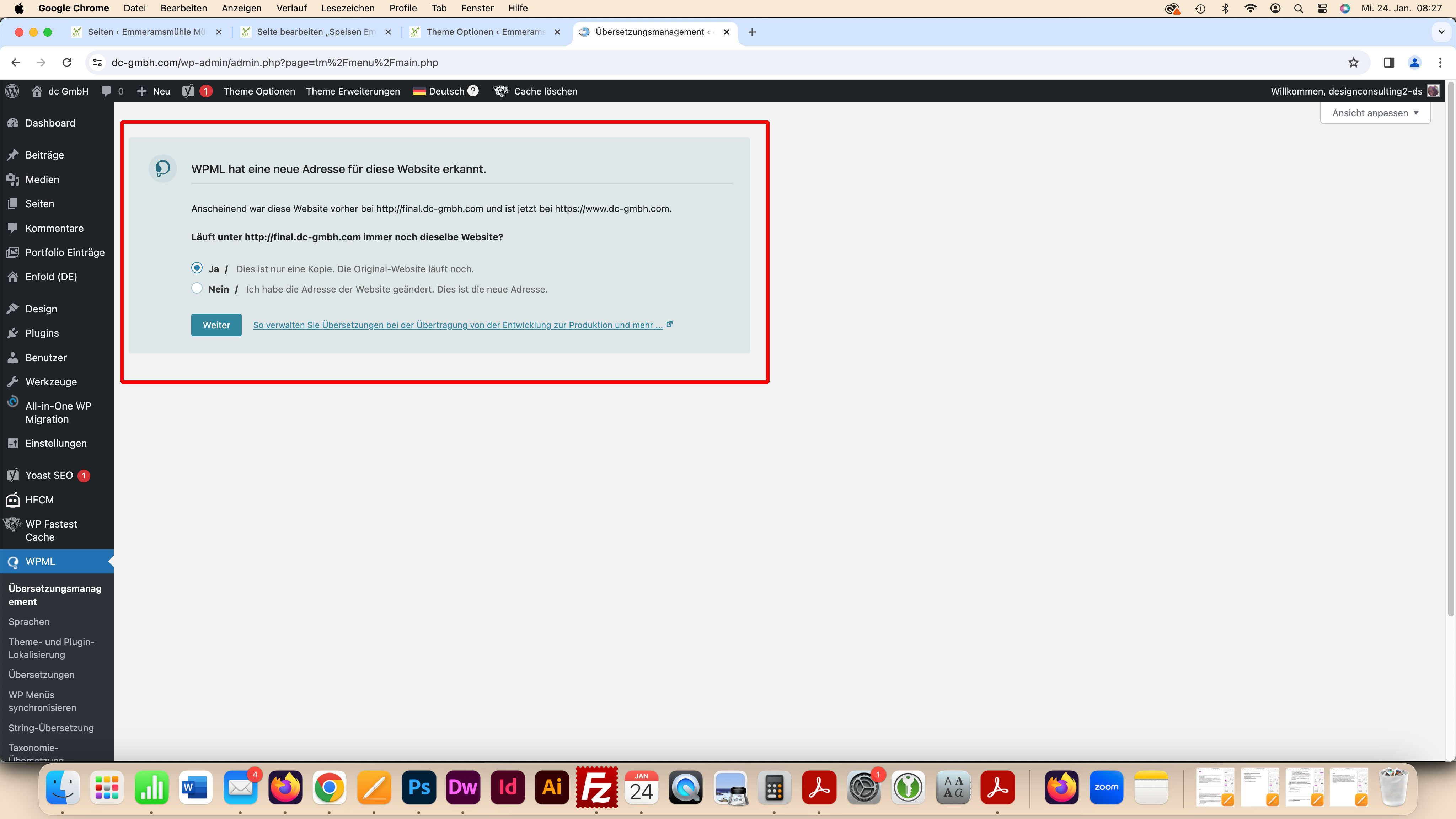Switch to Seiten ‹ Emmeramsmühle tab
The image size is (1456, 819).
[x=147, y=32]
